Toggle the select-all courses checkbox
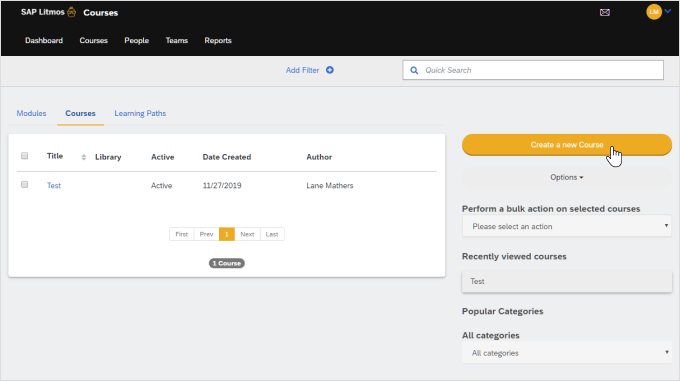The height and width of the screenshot is (381, 680). point(25,156)
